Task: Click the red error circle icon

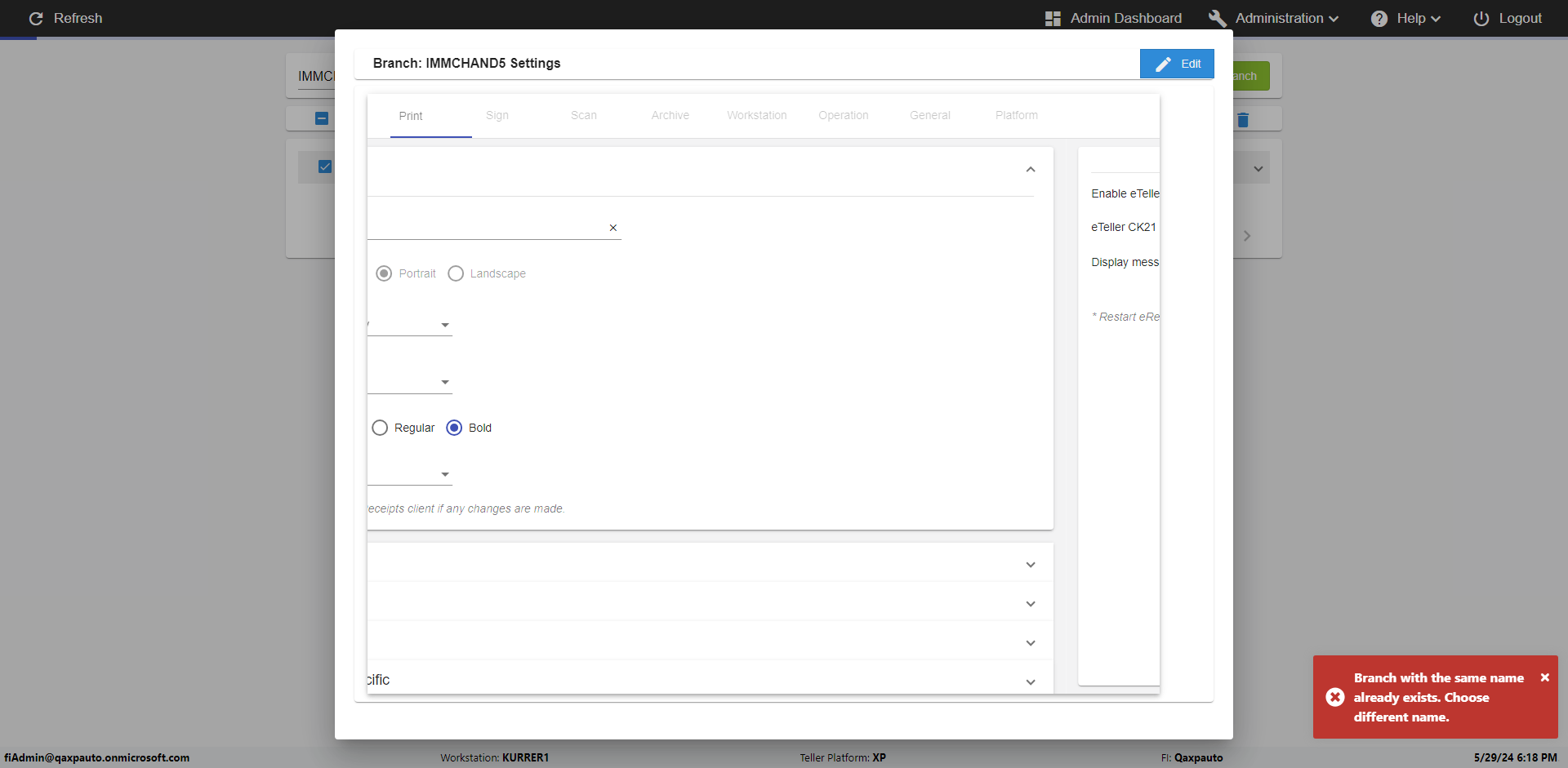Action: [x=1335, y=697]
